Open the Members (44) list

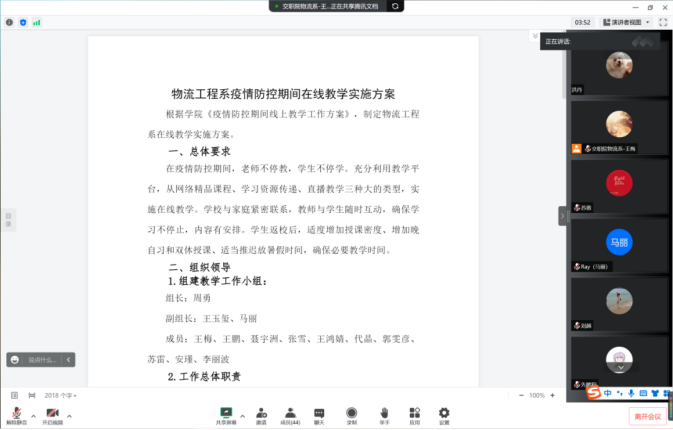pyautogui.click(x=290, y=412)
